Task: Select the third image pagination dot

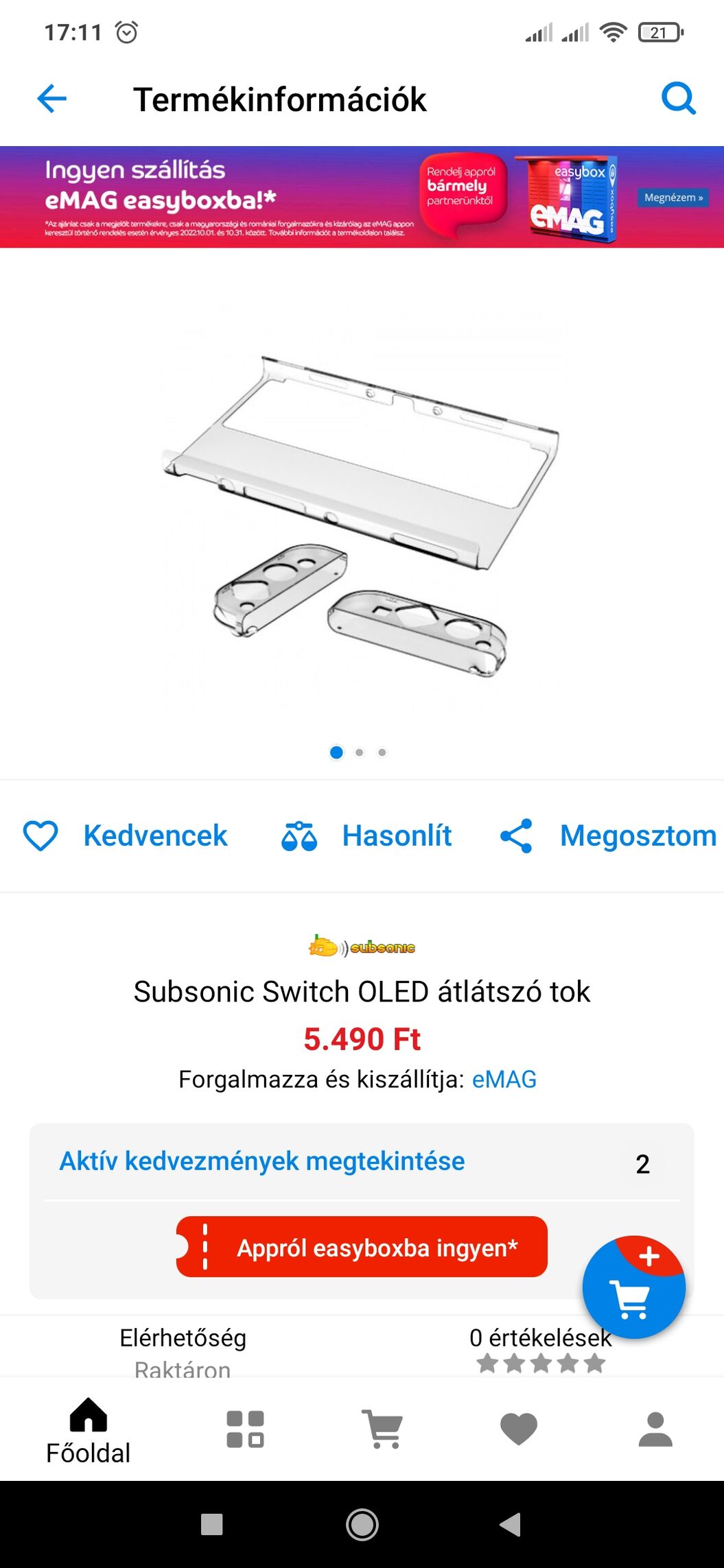Action: point(382,752)
